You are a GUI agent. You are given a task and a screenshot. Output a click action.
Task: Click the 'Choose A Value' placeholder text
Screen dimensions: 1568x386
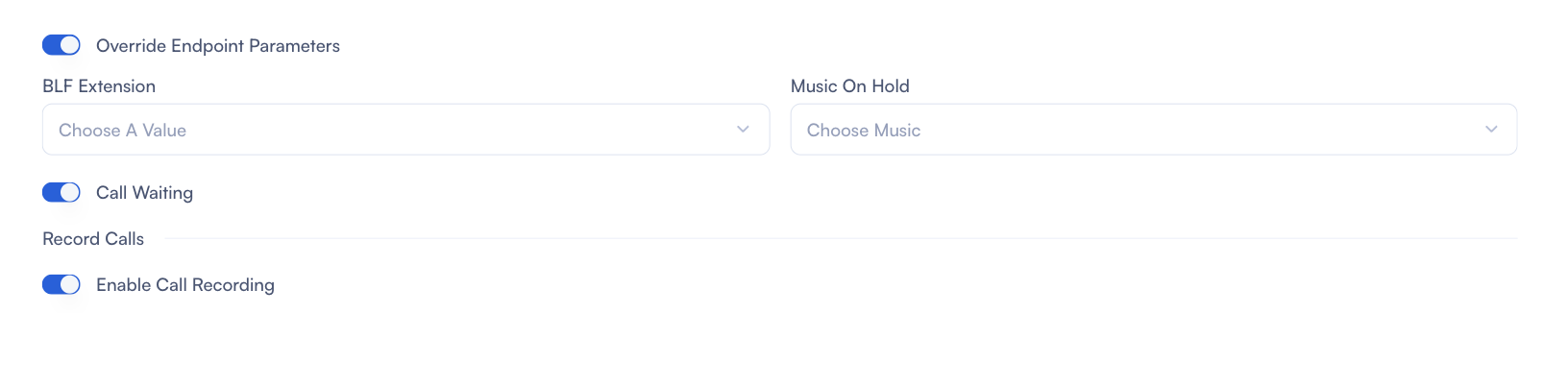pyautogui.click(x=122, y=131)
